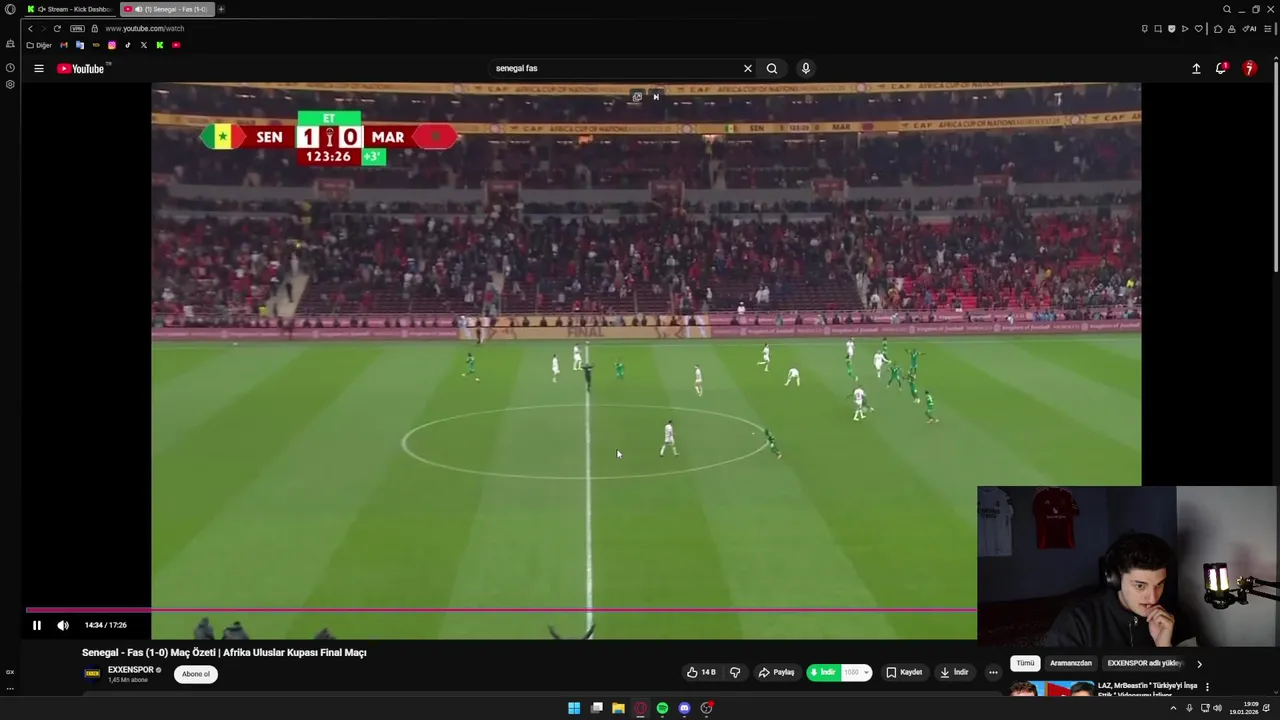Go back in the browser
1280x720 pixels.
click(30, 28)
